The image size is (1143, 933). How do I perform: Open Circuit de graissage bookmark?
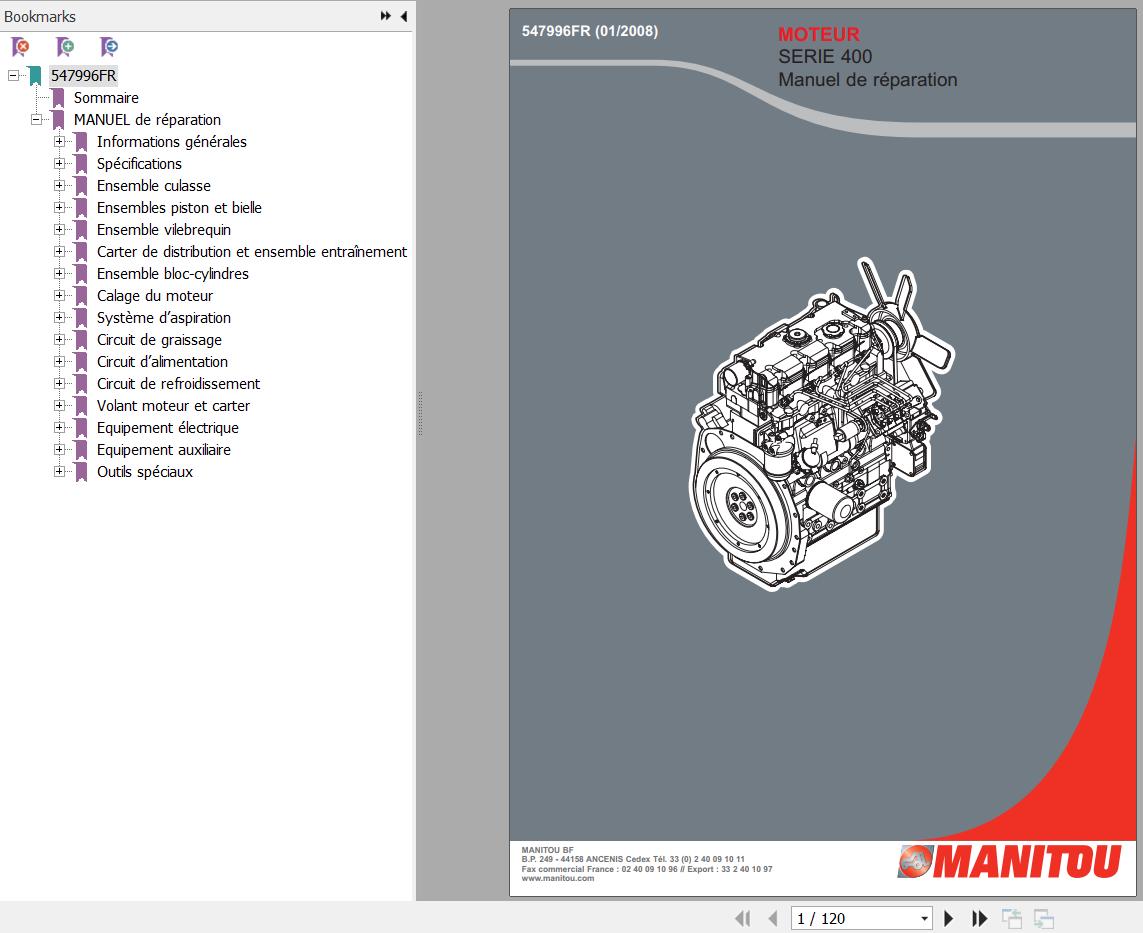[x=159, y=340]
